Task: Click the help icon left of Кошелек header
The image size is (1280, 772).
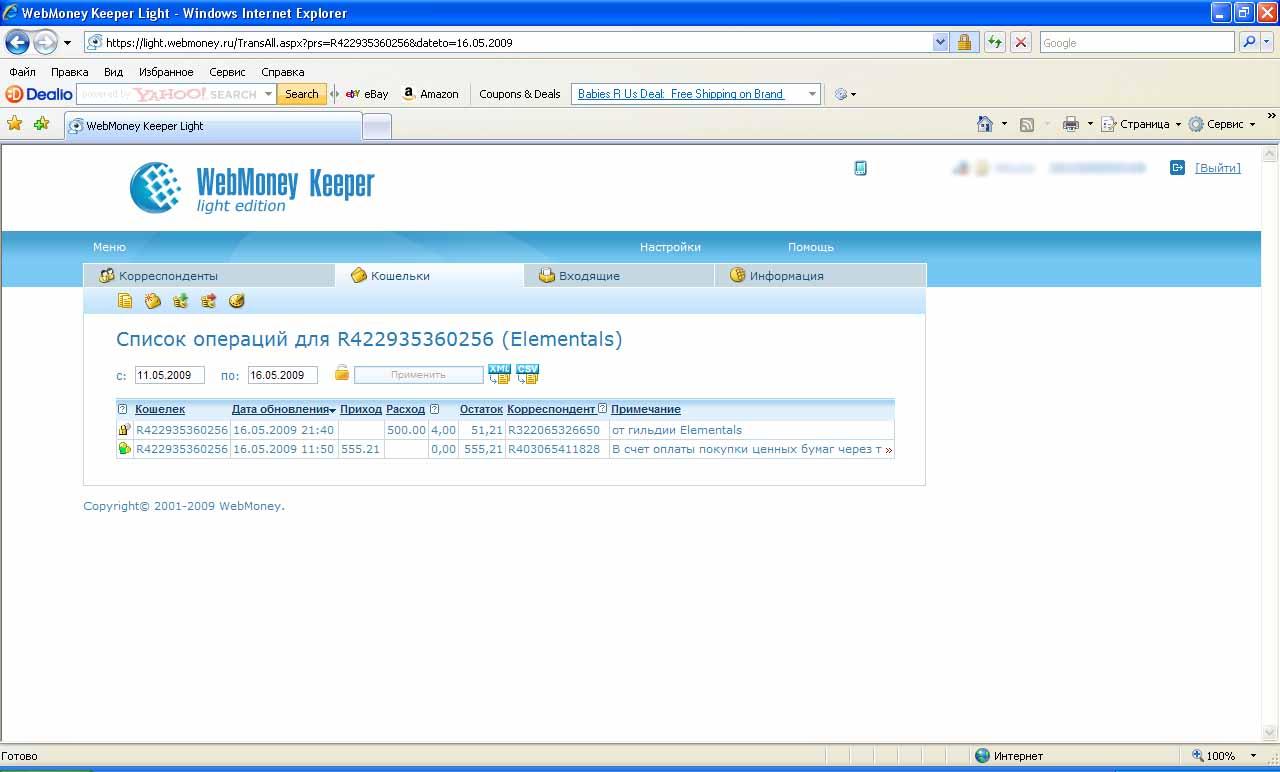Action: click(123, 409)
